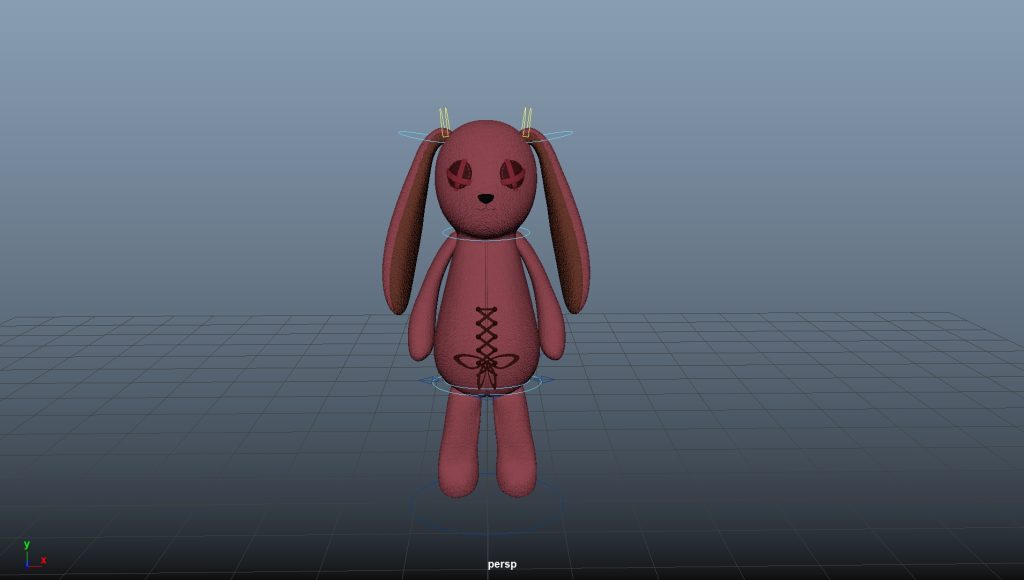Select the yellow control above the right-side ear
The width and height of the screenshot is (1024, 580).
tap(526, 122)
